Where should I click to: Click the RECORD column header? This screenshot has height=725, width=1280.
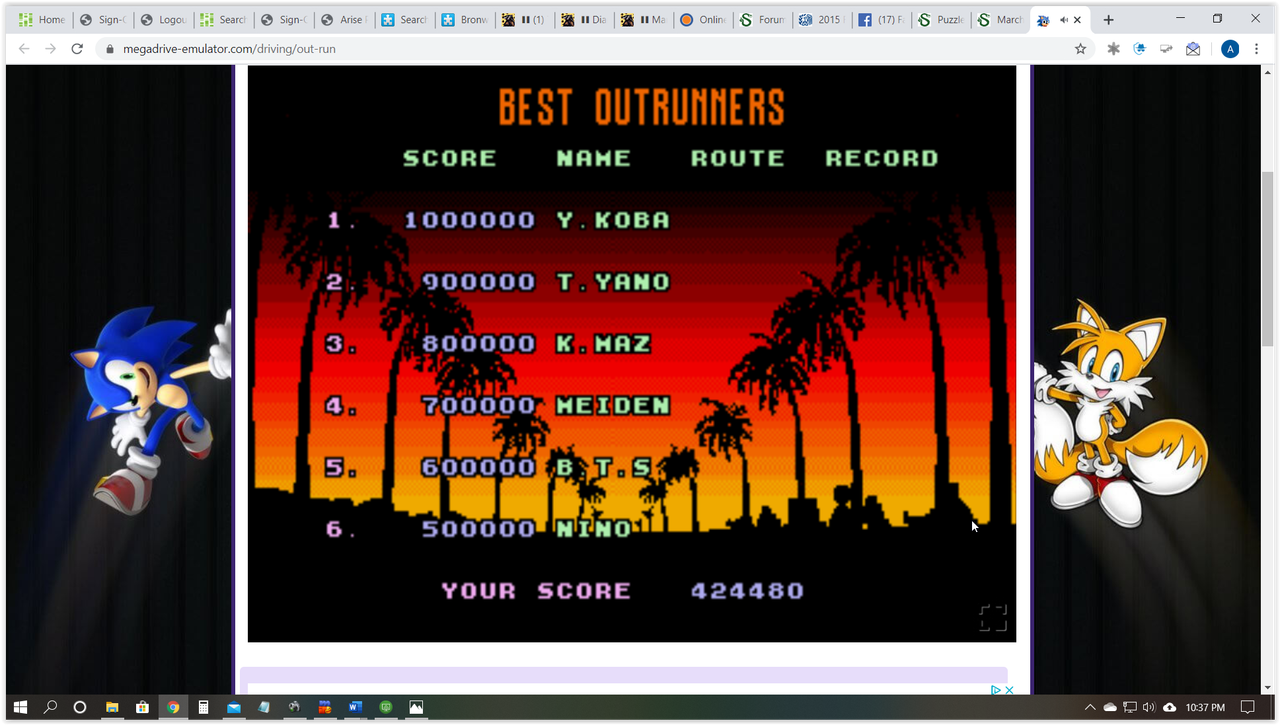(882, 158)
